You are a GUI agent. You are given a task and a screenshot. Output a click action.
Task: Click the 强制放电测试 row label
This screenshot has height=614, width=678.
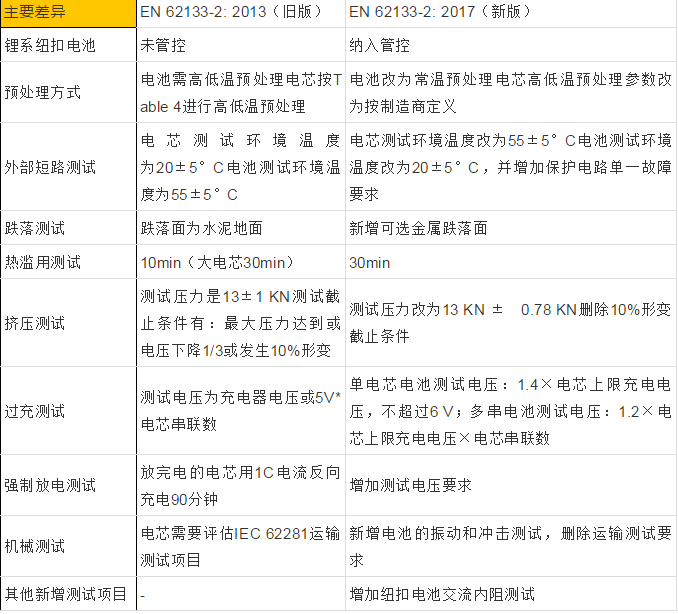pos(50,485)
